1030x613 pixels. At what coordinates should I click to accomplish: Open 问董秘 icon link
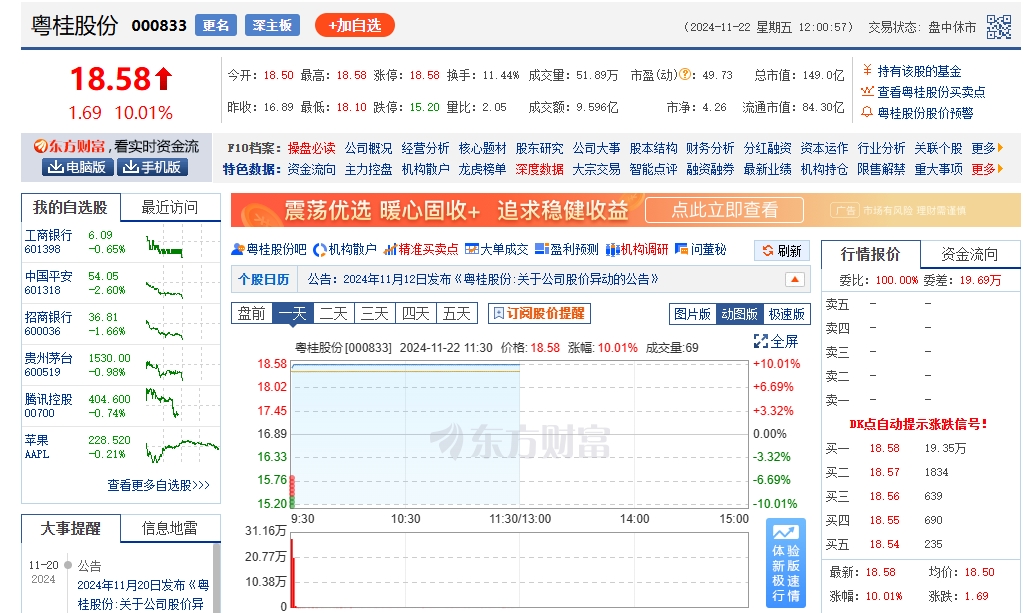tap(700, 249)
